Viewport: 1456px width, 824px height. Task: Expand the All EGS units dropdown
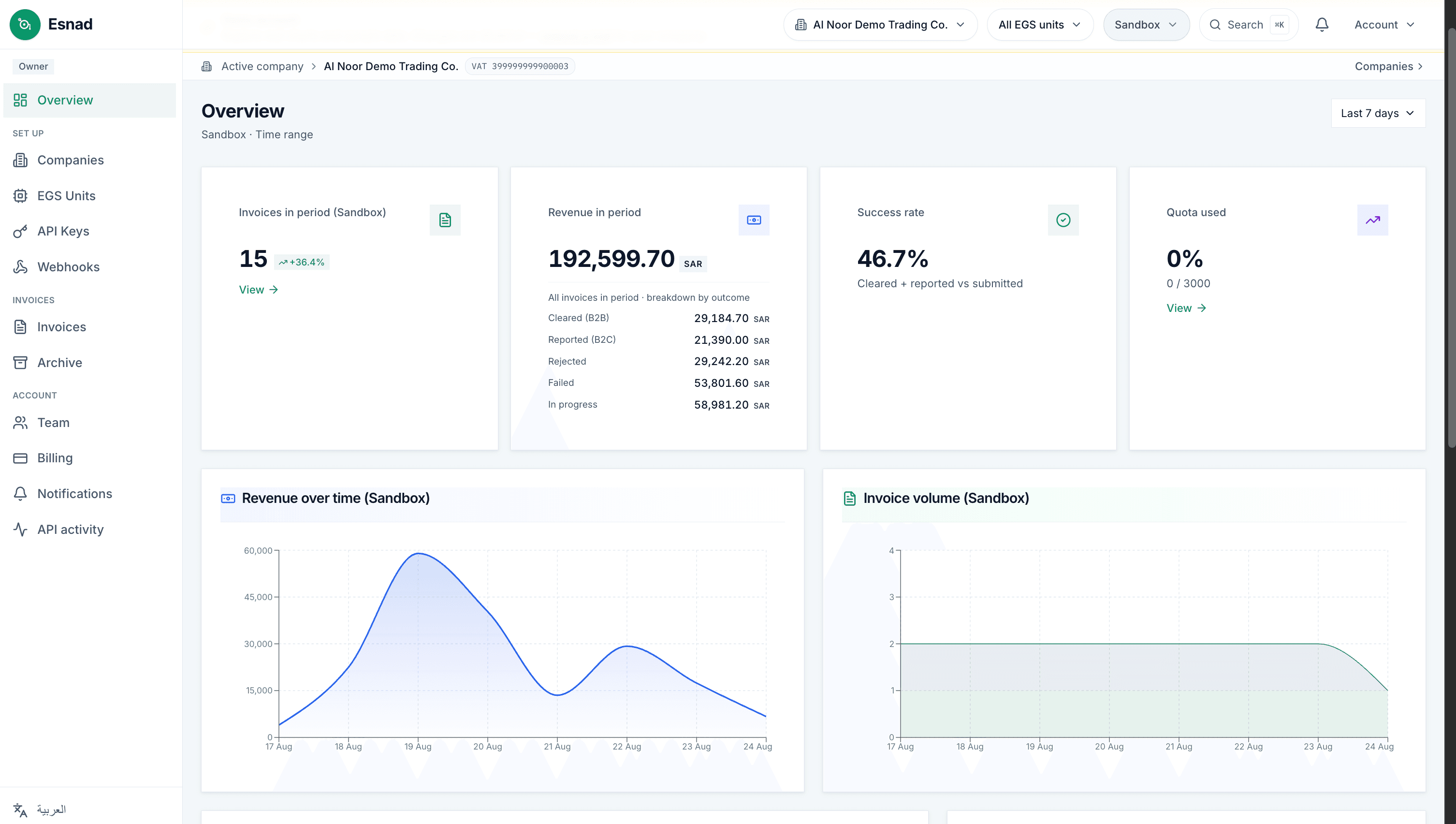[x=1040, y=24]
